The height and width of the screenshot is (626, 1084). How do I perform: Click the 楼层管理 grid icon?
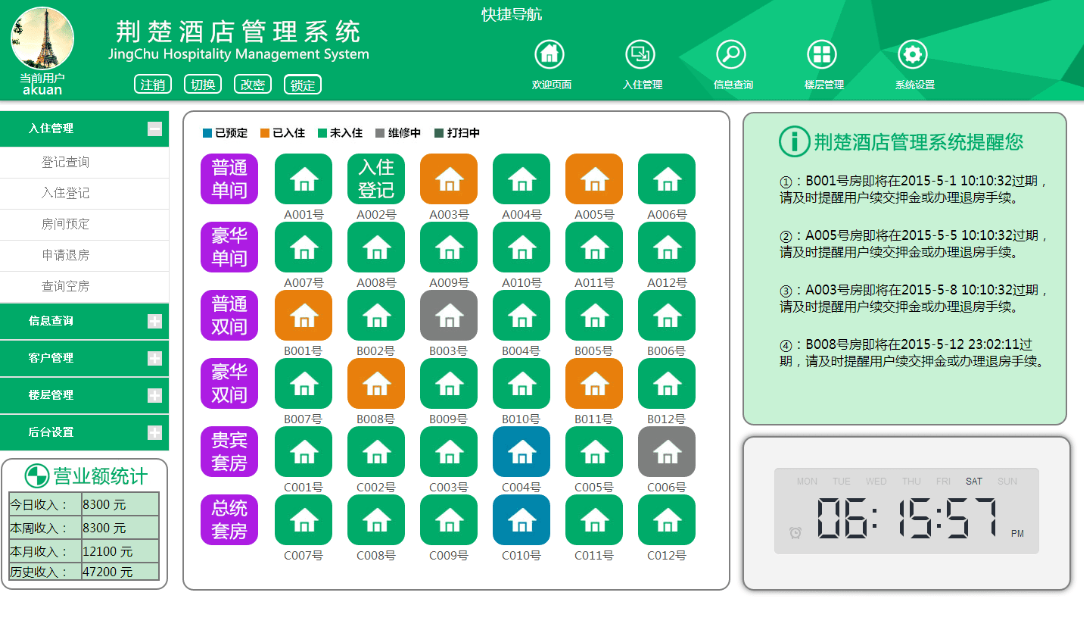(822, 54)
